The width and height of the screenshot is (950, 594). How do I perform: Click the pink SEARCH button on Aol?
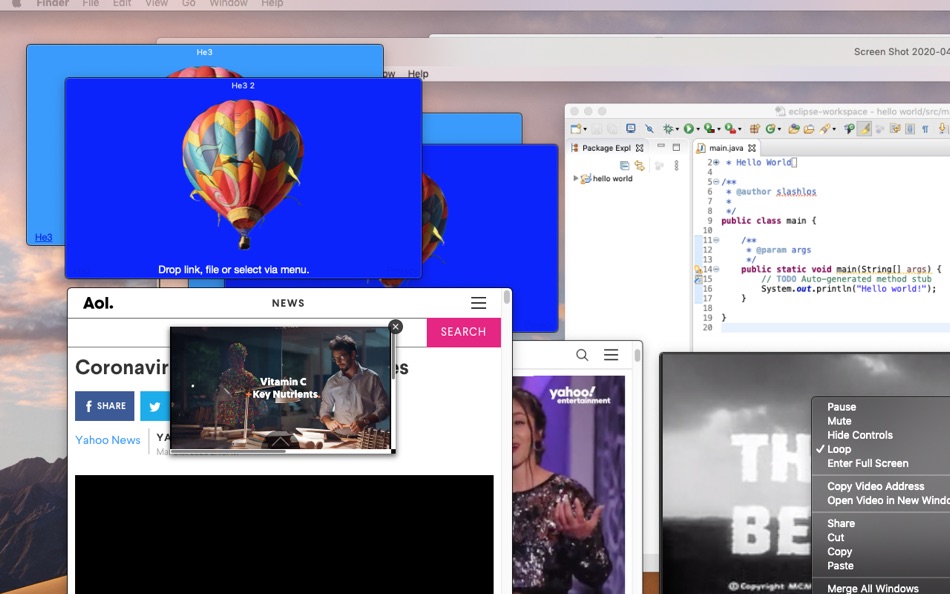pyautogui.click(x=463, y=332)
